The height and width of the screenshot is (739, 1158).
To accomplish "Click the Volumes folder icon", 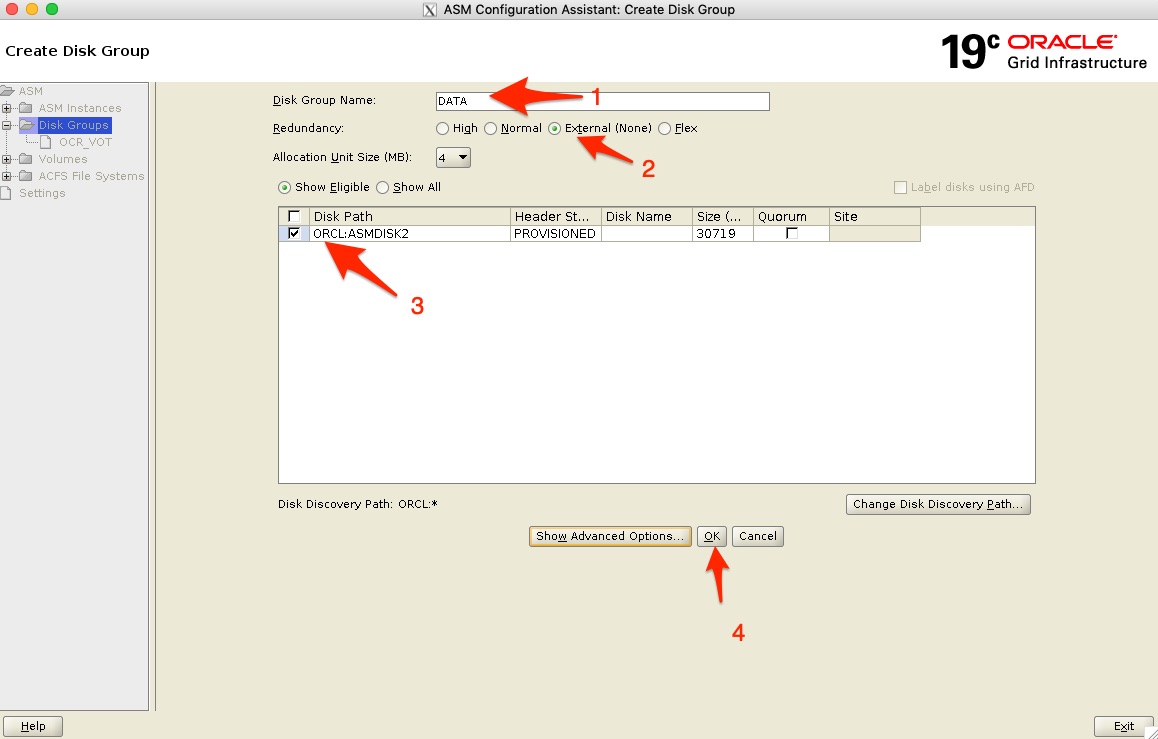I will click(x=26, y=159).
